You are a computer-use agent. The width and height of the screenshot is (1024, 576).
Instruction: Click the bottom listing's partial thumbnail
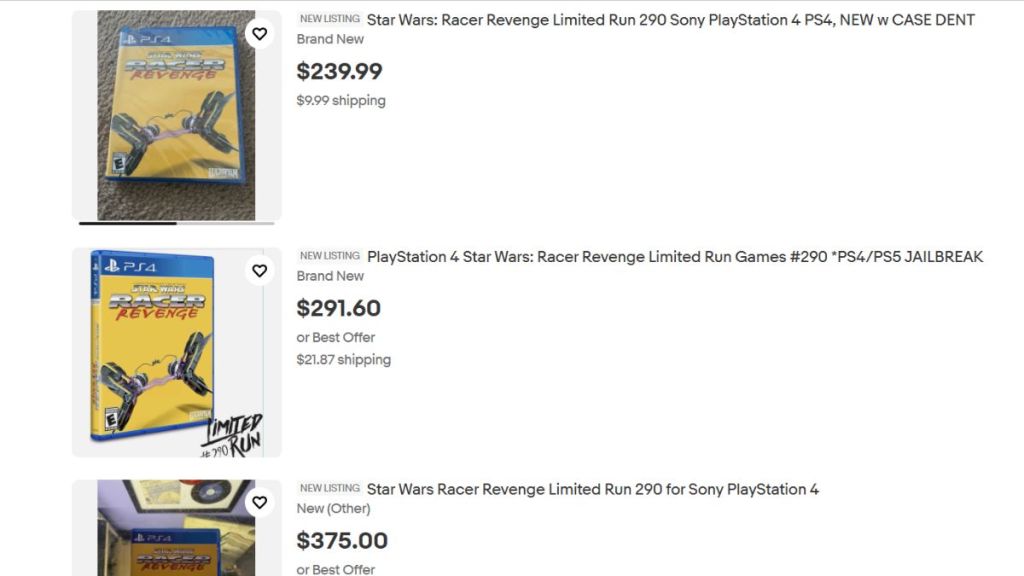pyautogui.click(x=176, y=530)
